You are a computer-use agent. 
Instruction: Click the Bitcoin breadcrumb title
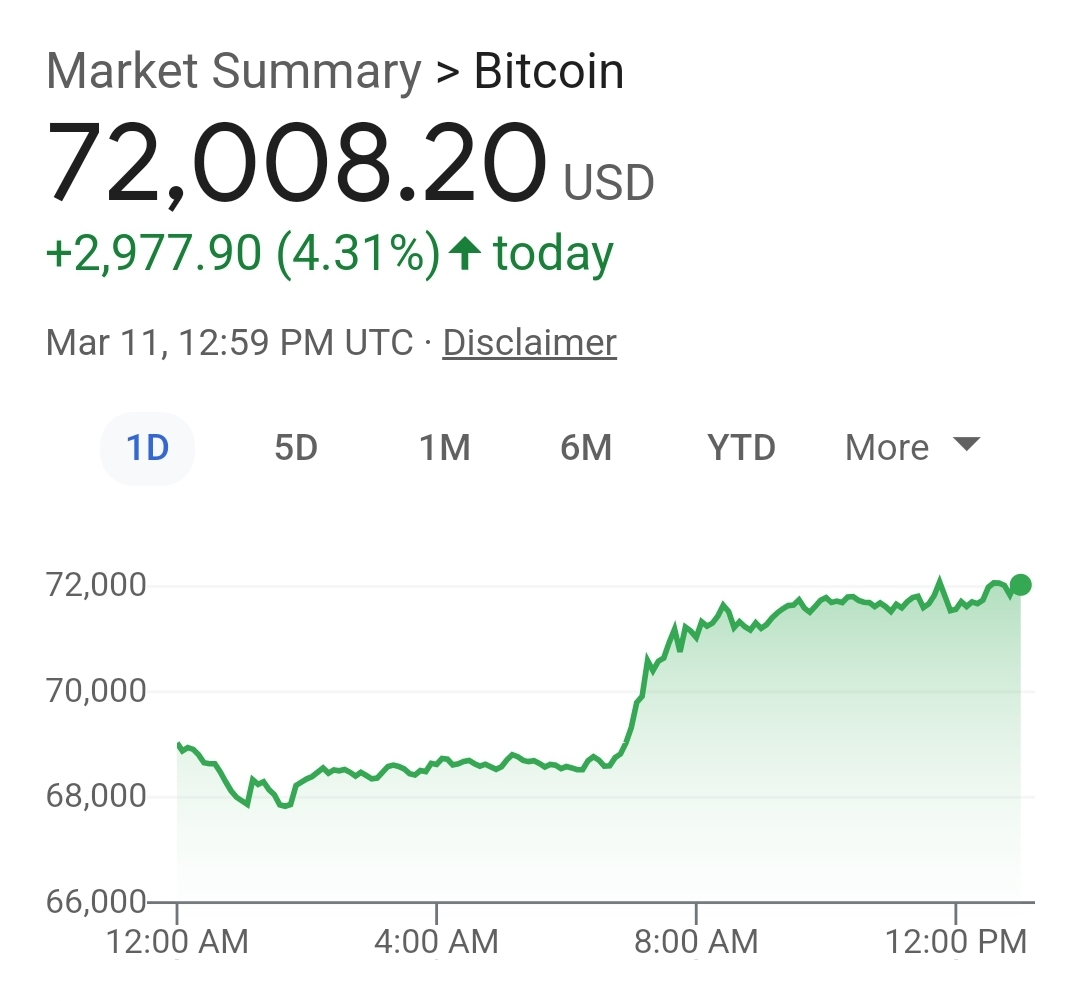pyautogui.click(x=549, y=72)
